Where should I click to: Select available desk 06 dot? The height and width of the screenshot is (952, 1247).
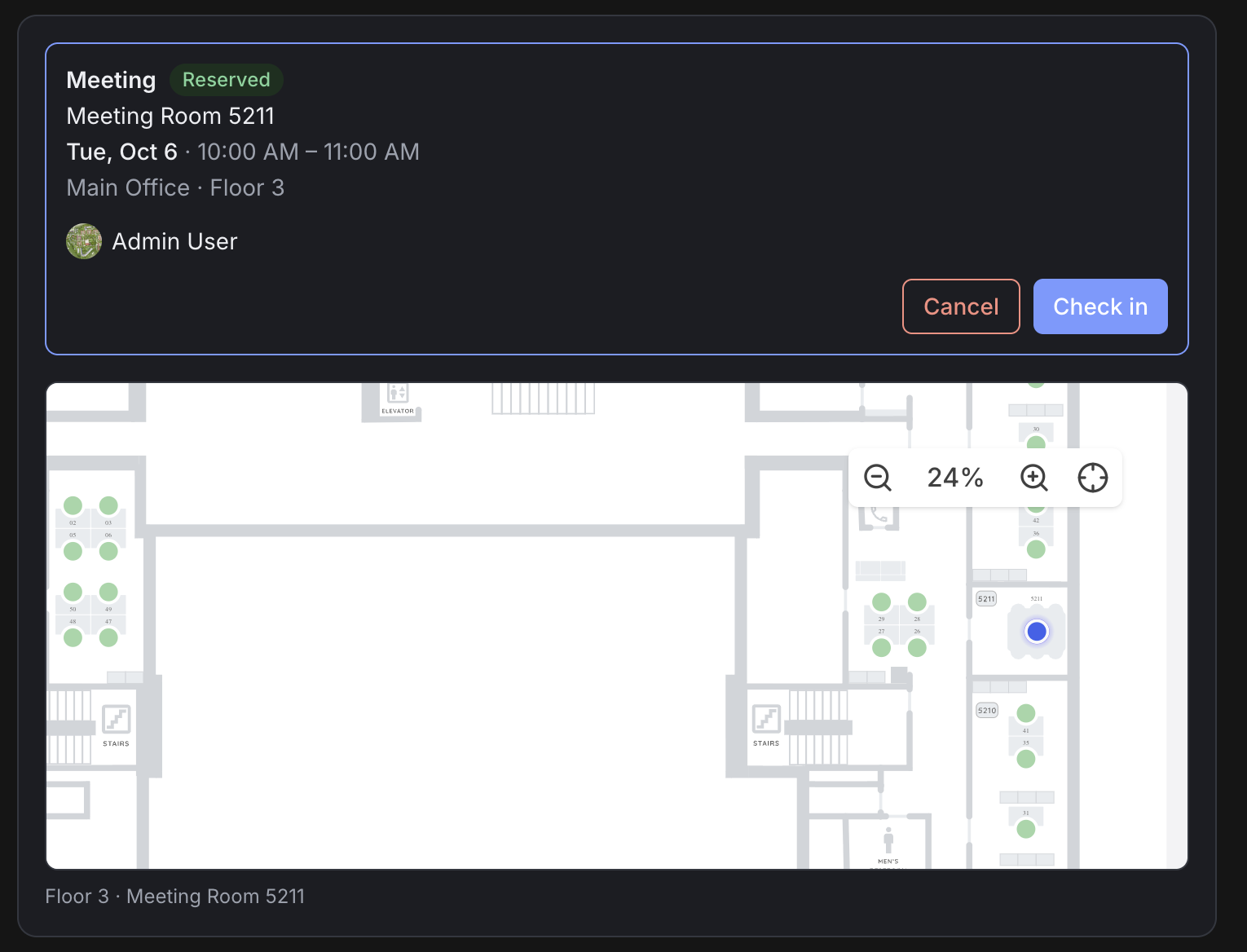tap(108, 551)
